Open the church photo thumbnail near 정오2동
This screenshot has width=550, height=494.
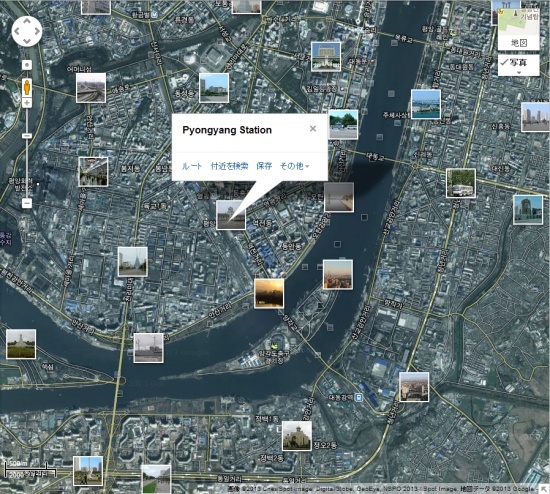pos(297,436)
